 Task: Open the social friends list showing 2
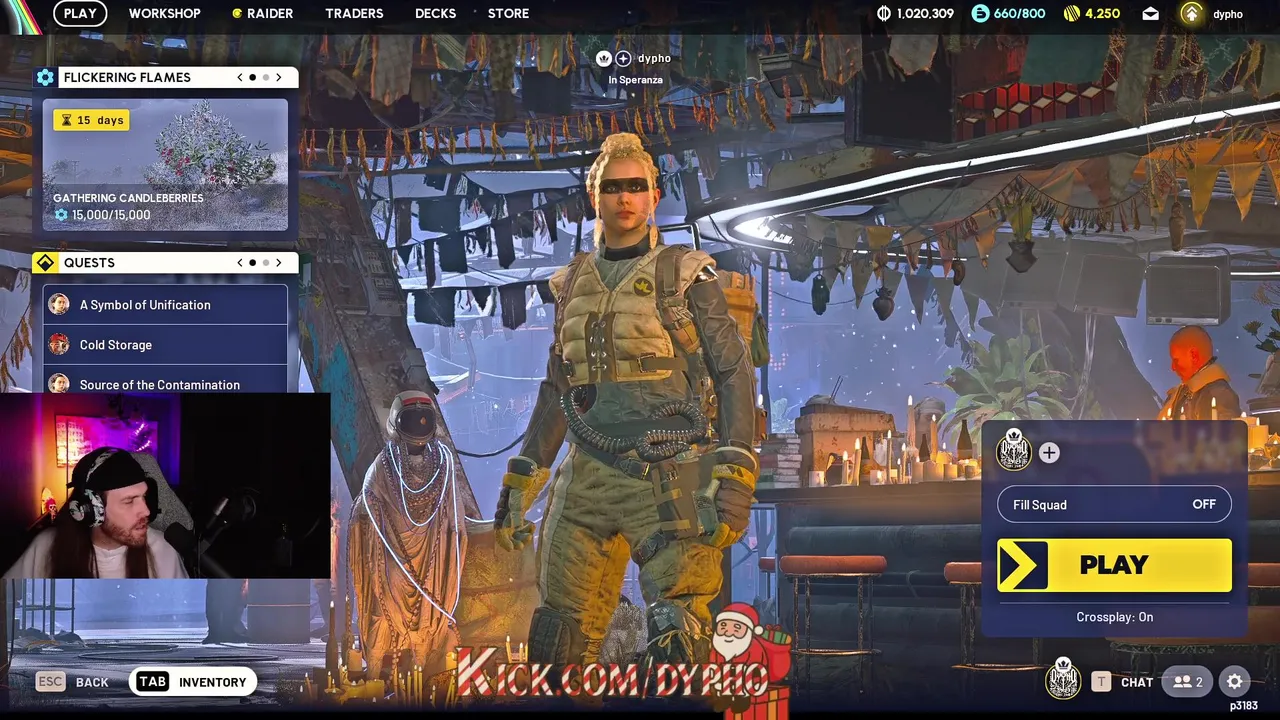coord(1188,682)
